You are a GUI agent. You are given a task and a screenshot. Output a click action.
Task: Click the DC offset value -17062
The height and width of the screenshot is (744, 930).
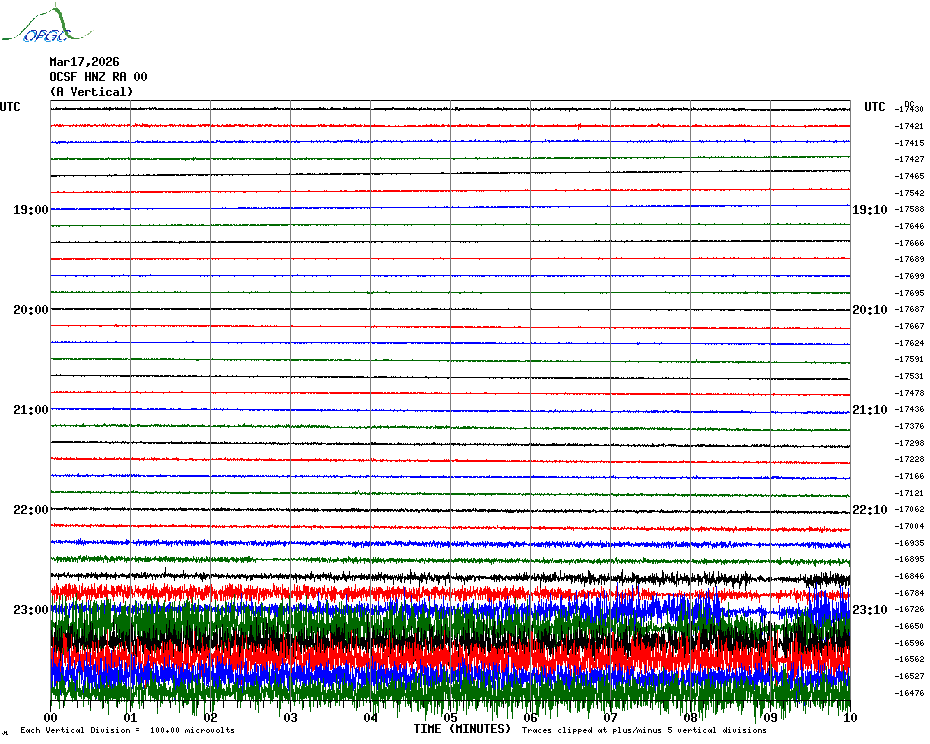click(909, 510)
